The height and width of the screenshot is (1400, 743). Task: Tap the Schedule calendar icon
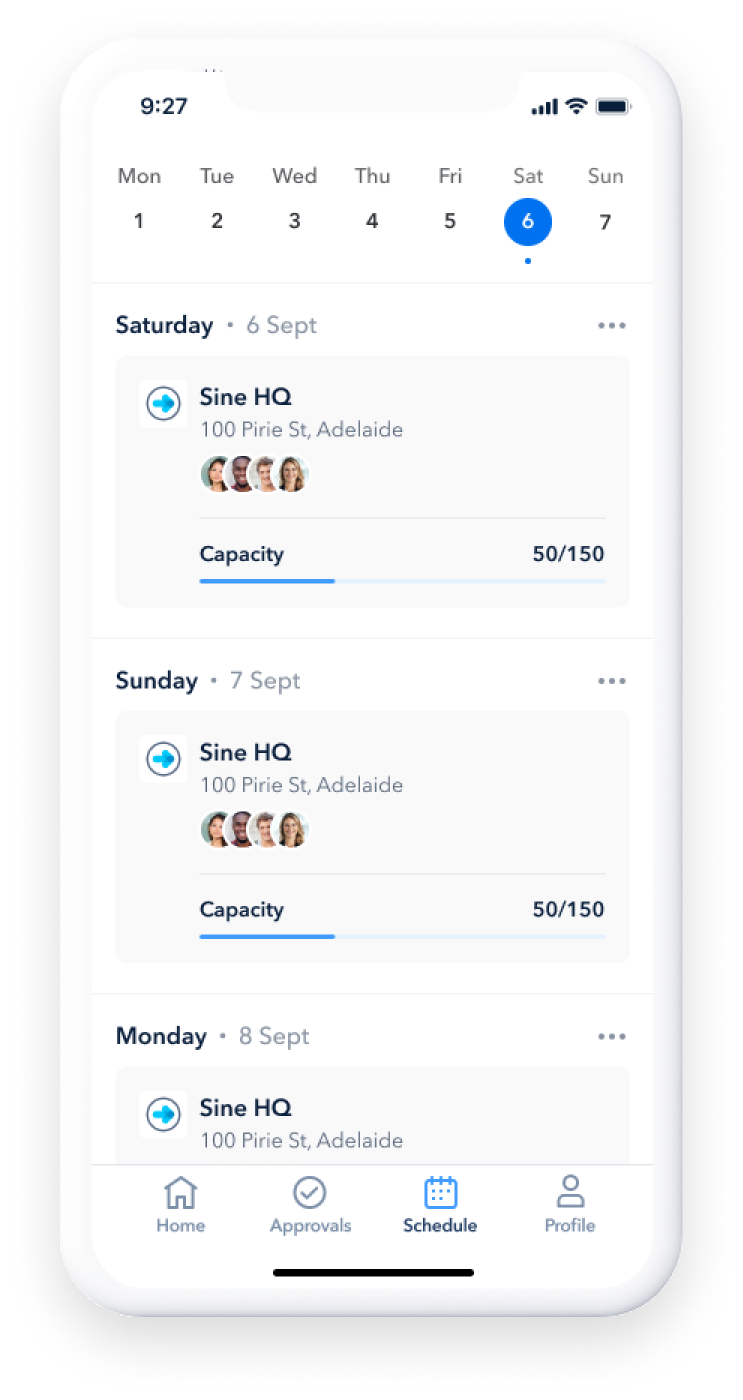(x=440, y=1192)
